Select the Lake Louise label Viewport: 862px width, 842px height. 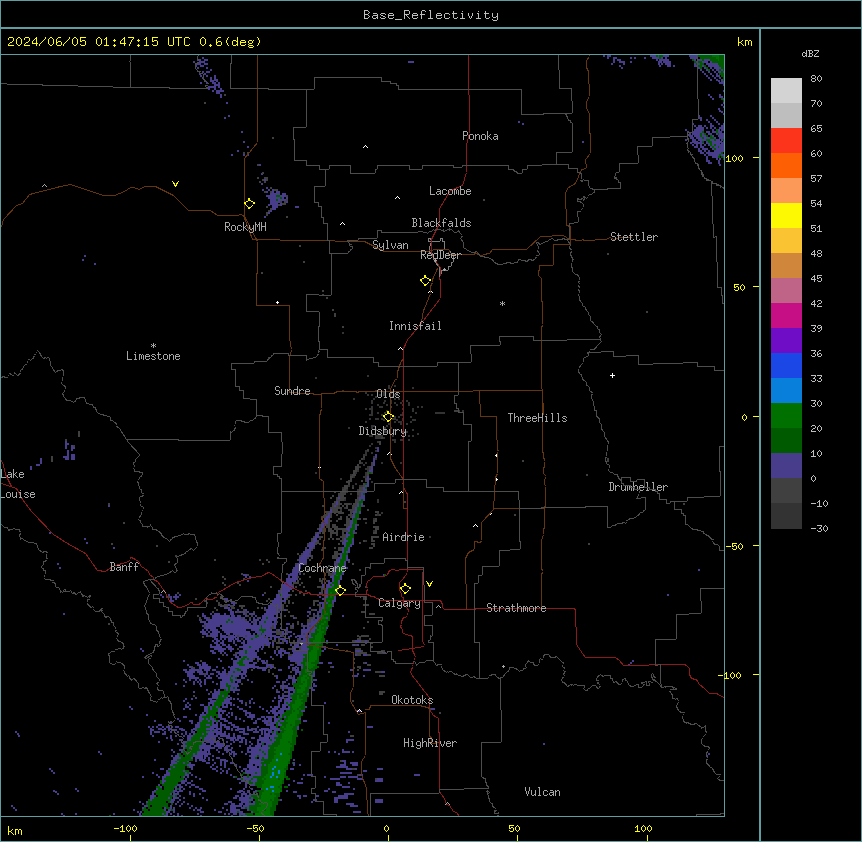(x=18, y=484)
